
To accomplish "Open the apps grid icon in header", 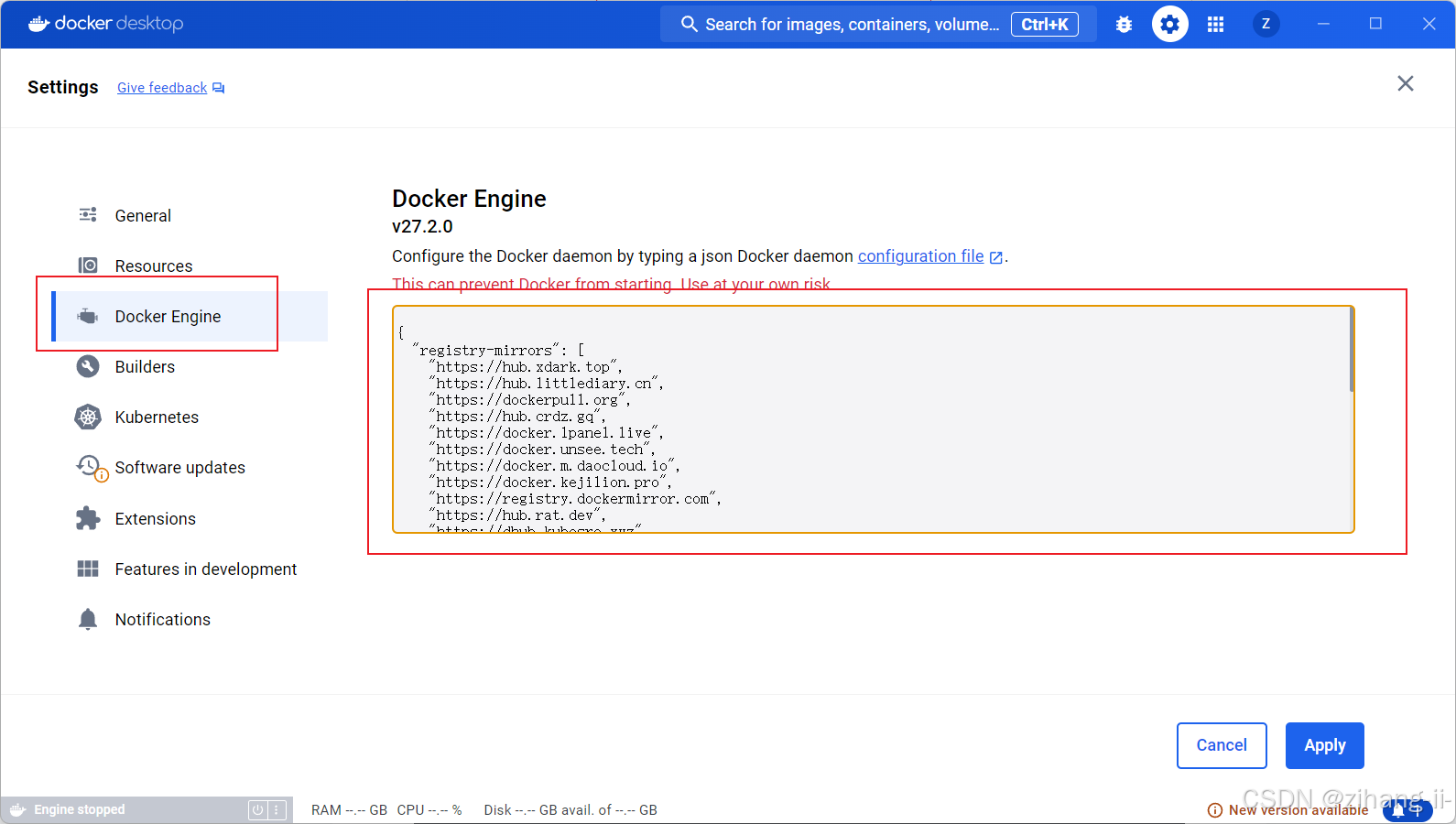I will click(x=1215, y=25).
